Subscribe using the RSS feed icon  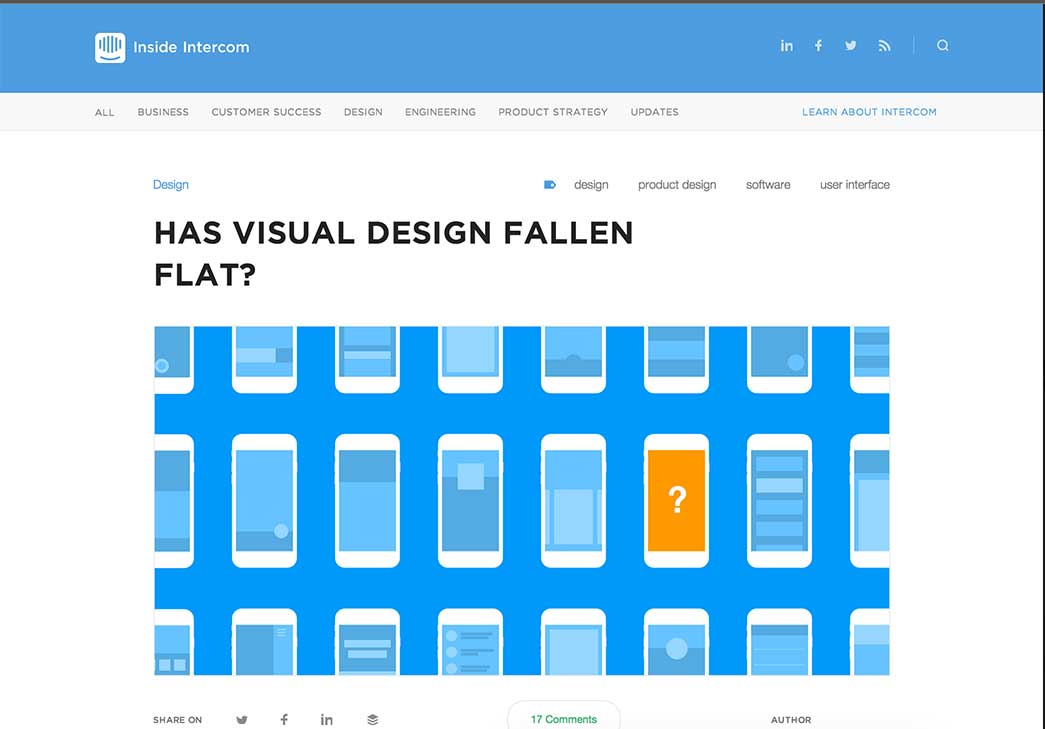(884, 45)
